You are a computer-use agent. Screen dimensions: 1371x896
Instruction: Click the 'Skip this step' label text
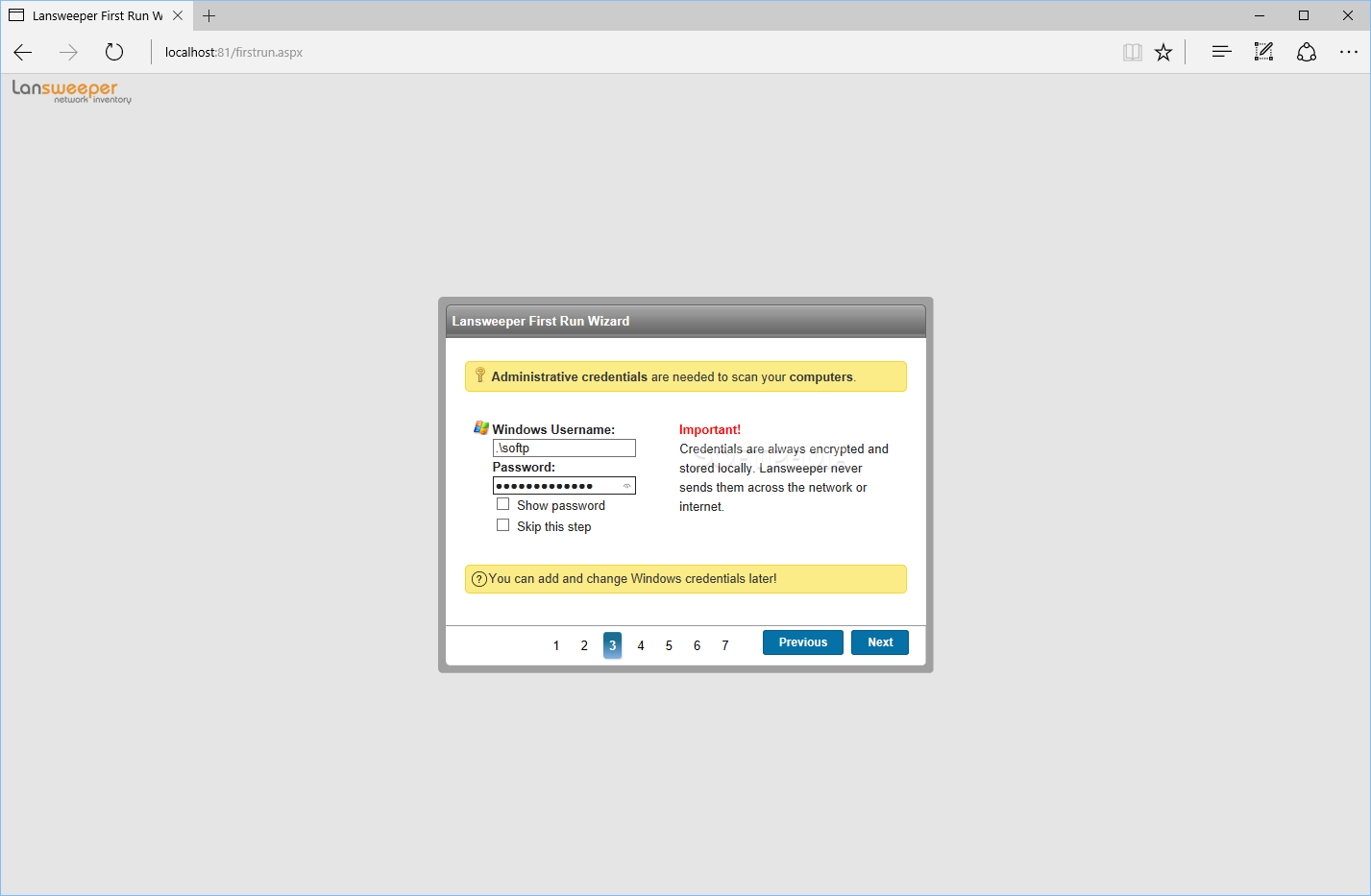[554, 527]
